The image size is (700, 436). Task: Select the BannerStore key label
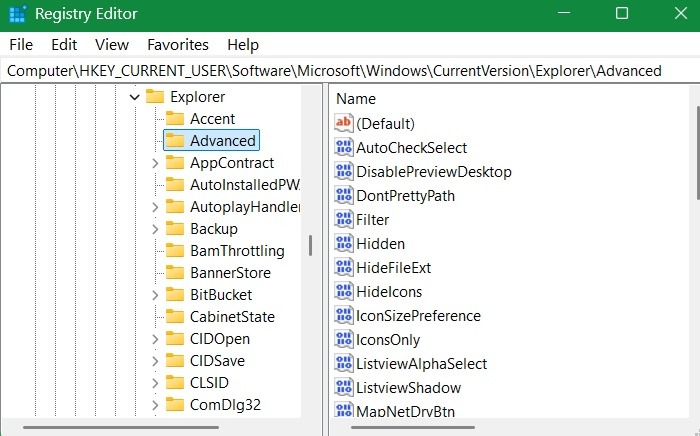[230, 273]
